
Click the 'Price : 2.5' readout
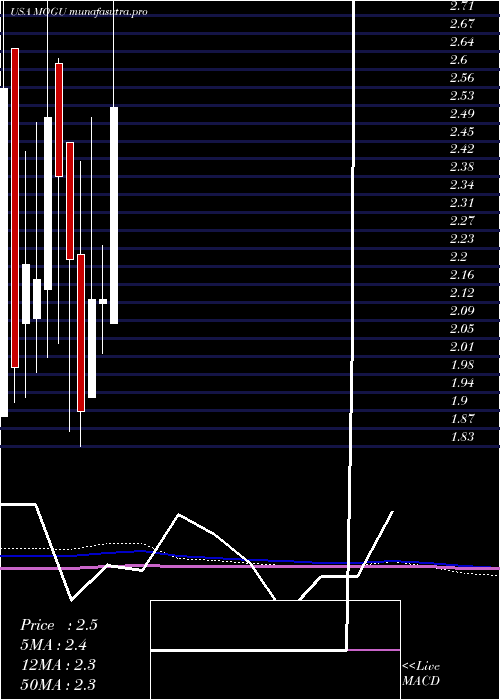(58, 625)
